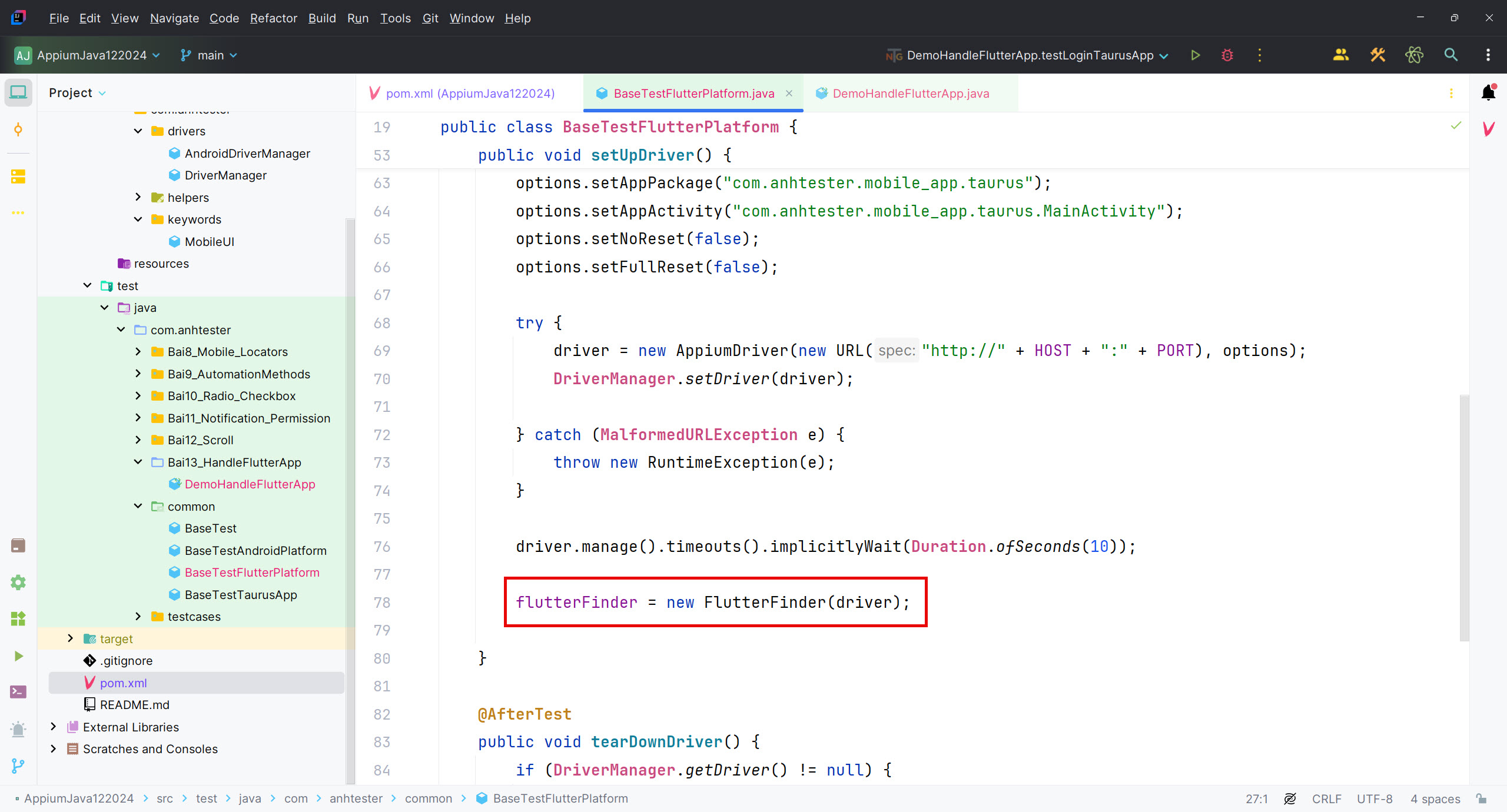
Task: Open Git tool window branch icon
Action: click(x=18, y=766)
